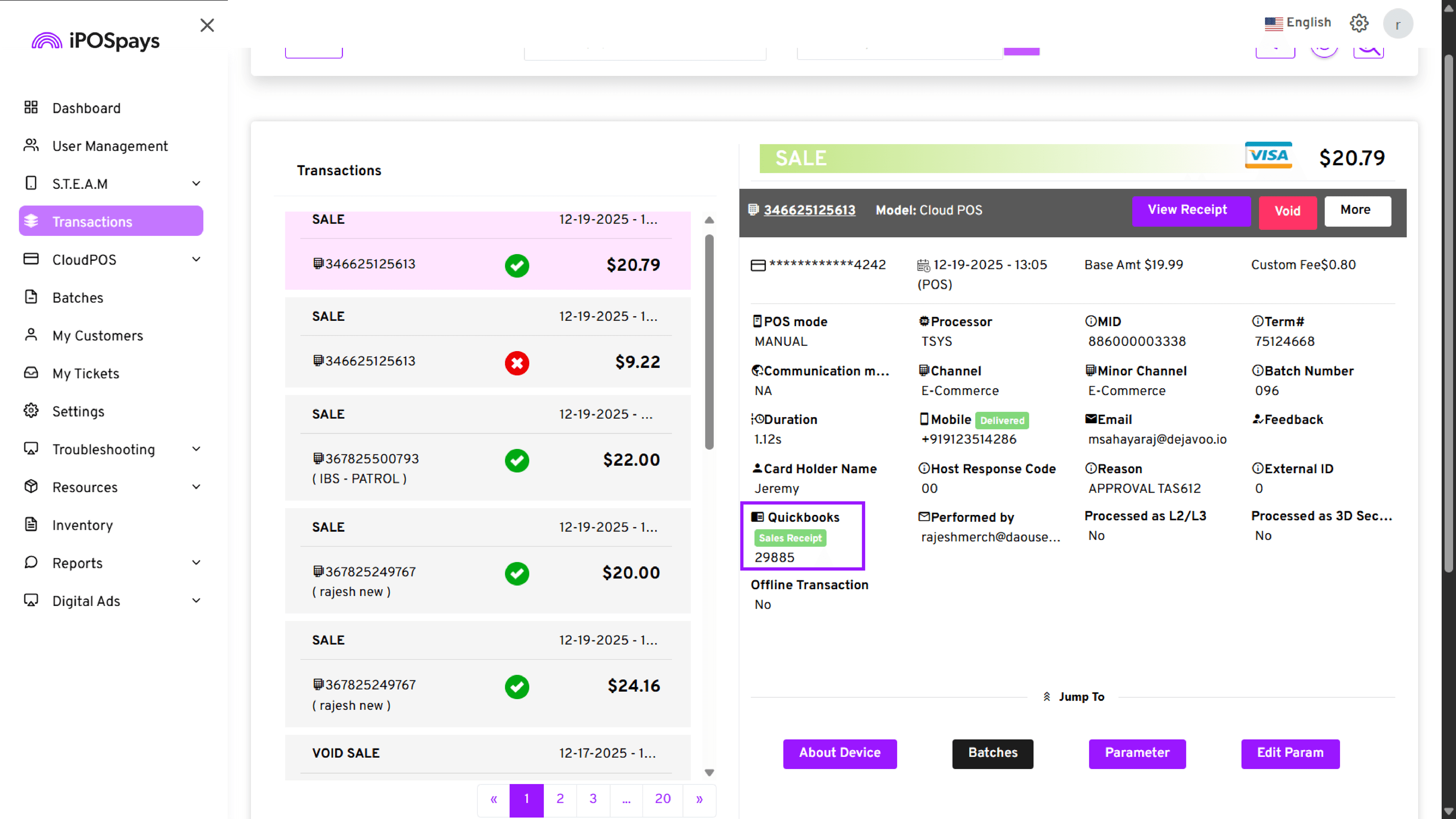Click the Resources box icon
Image resolution: width=1456 pixels, height=819 pixels.
click(31, 486)
